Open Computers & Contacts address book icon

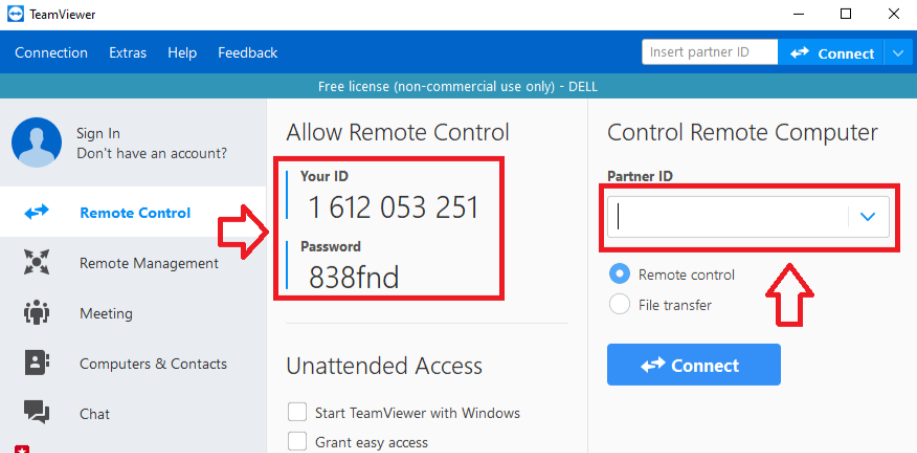pos(36,363)
